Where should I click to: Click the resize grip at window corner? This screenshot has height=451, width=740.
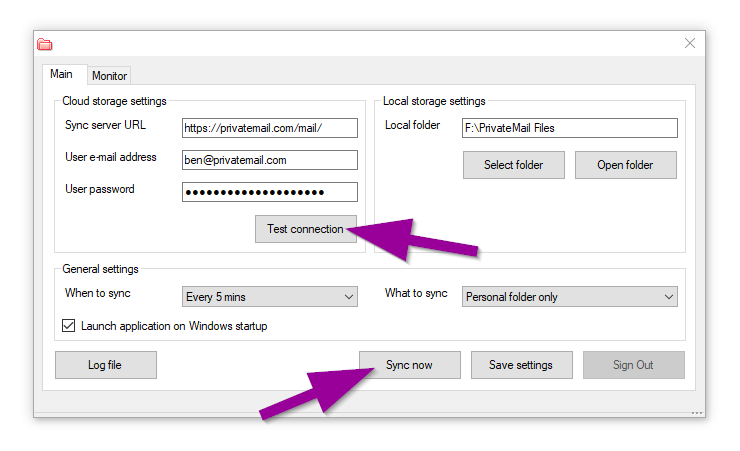tap(697, 412)
